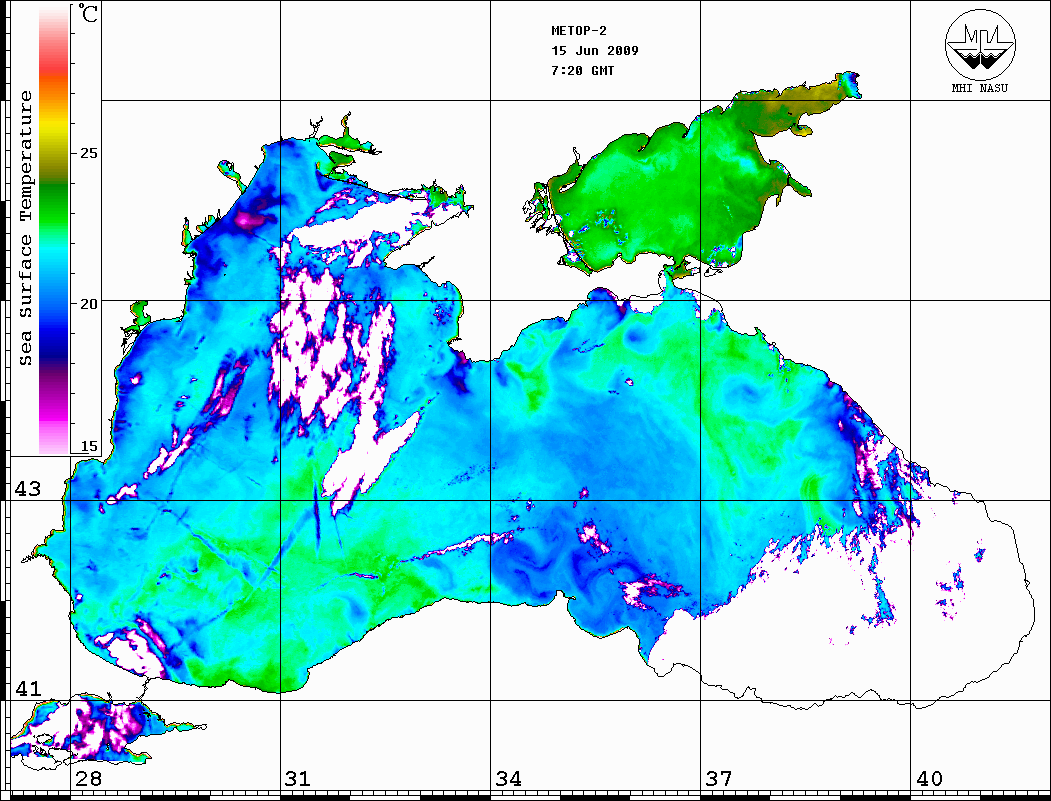Click the longitude label '28'
Viewport: 1051px width, 801px height.
point(88,779)
